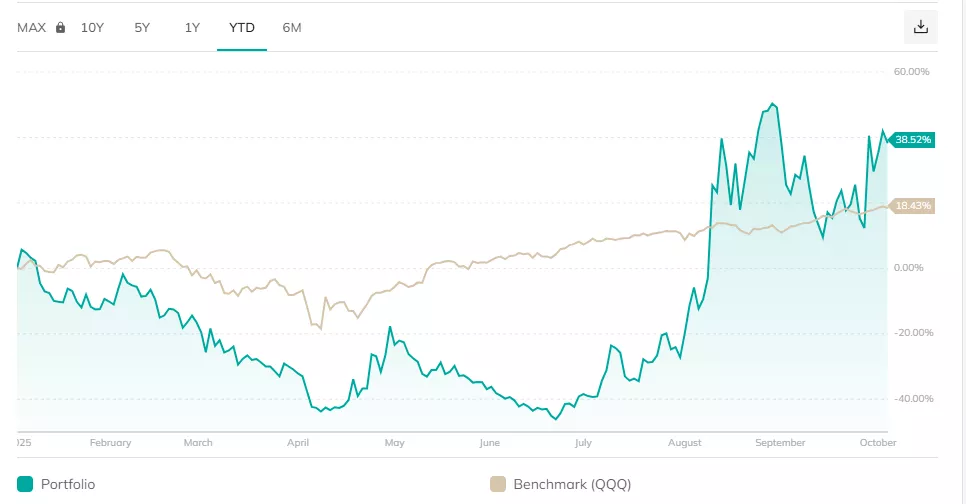Click the lock icon beside MAX
This screenshot has height=504, width=966.
click(x=60, y=28)
